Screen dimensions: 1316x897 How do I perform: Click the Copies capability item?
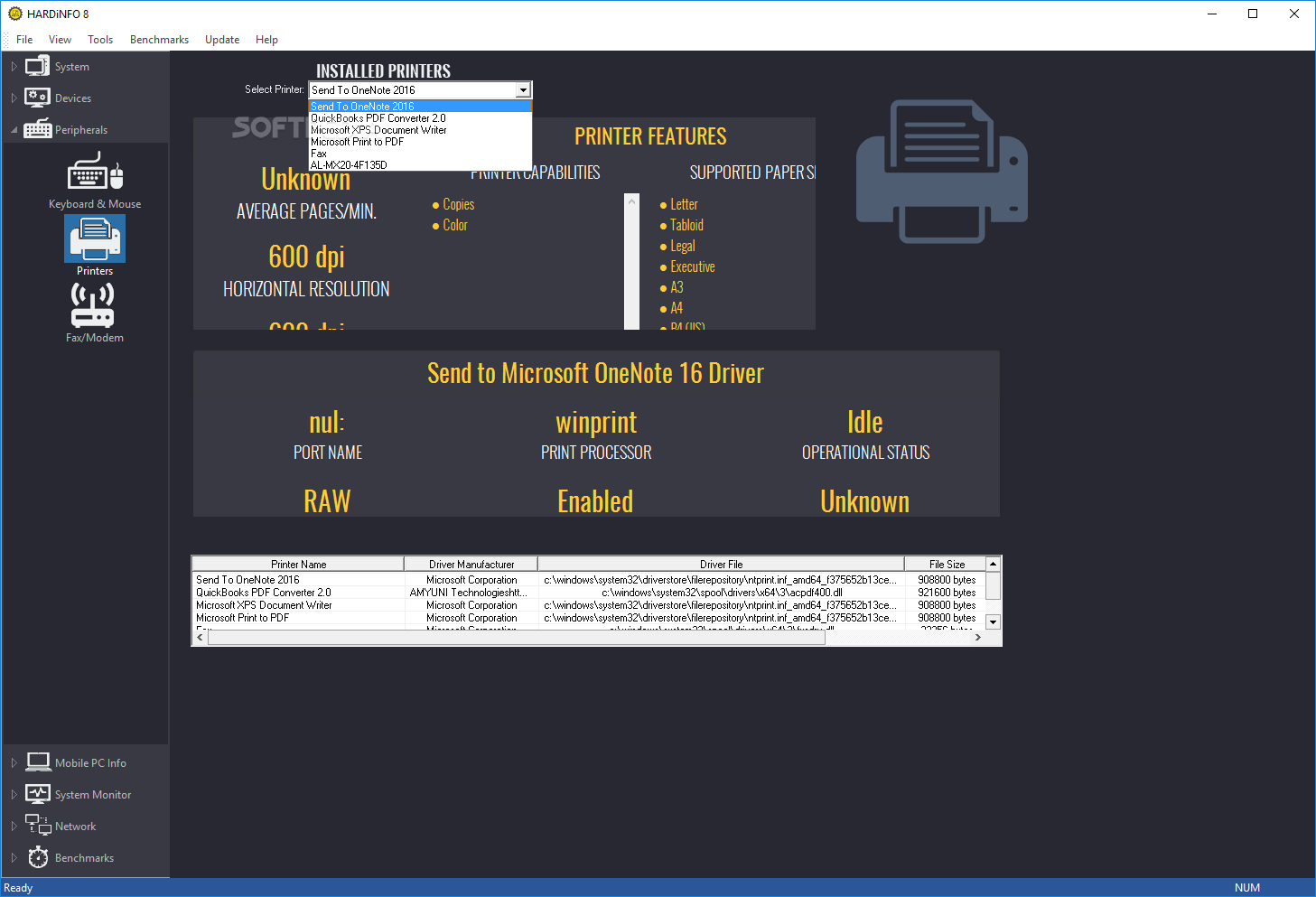(x=453, y=204)
